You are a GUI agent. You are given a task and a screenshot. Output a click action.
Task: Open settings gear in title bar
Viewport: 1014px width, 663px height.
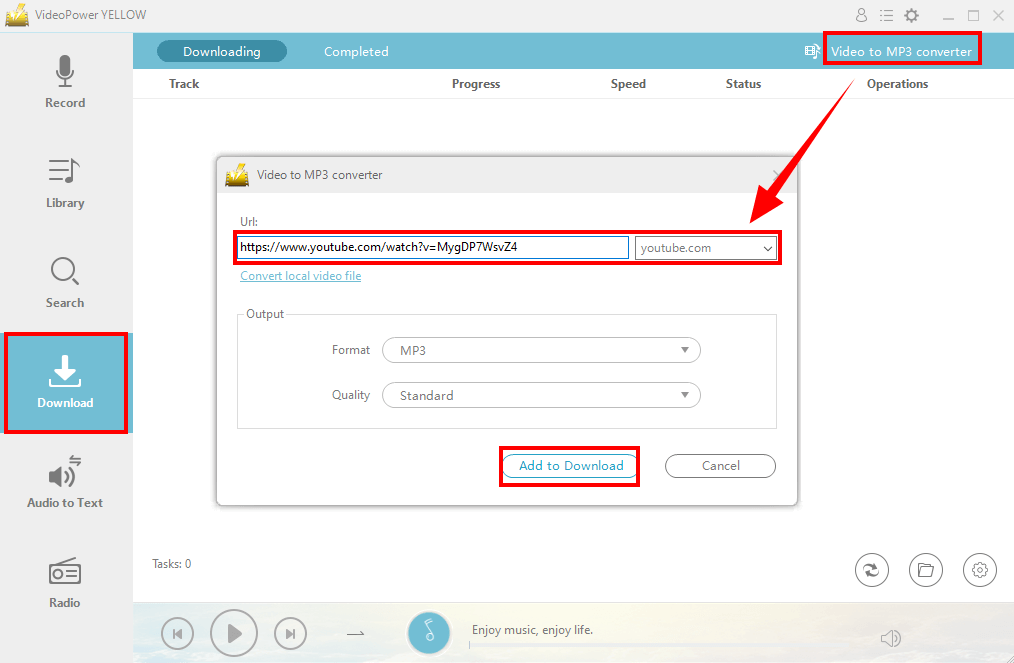(x=911, y=15)
